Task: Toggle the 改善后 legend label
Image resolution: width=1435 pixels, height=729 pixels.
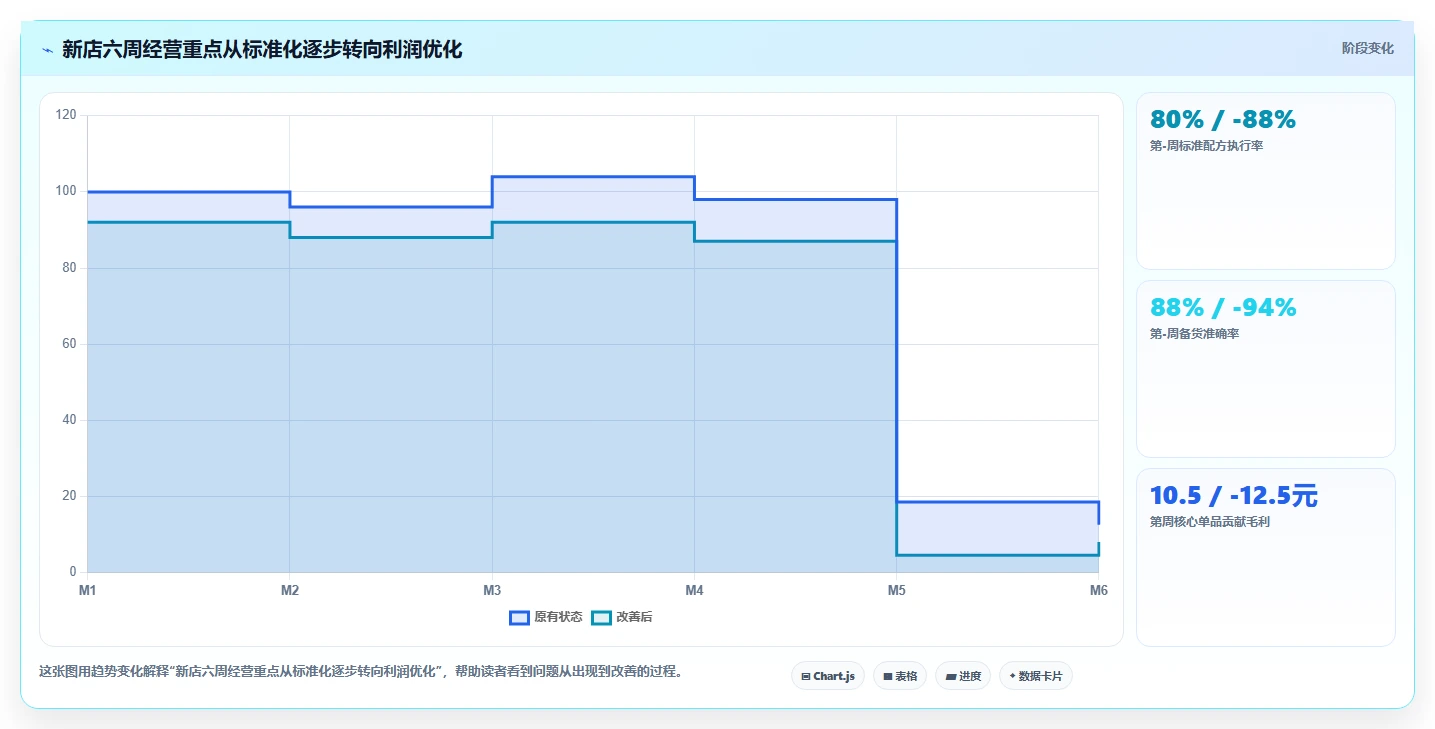Action: 634,617
